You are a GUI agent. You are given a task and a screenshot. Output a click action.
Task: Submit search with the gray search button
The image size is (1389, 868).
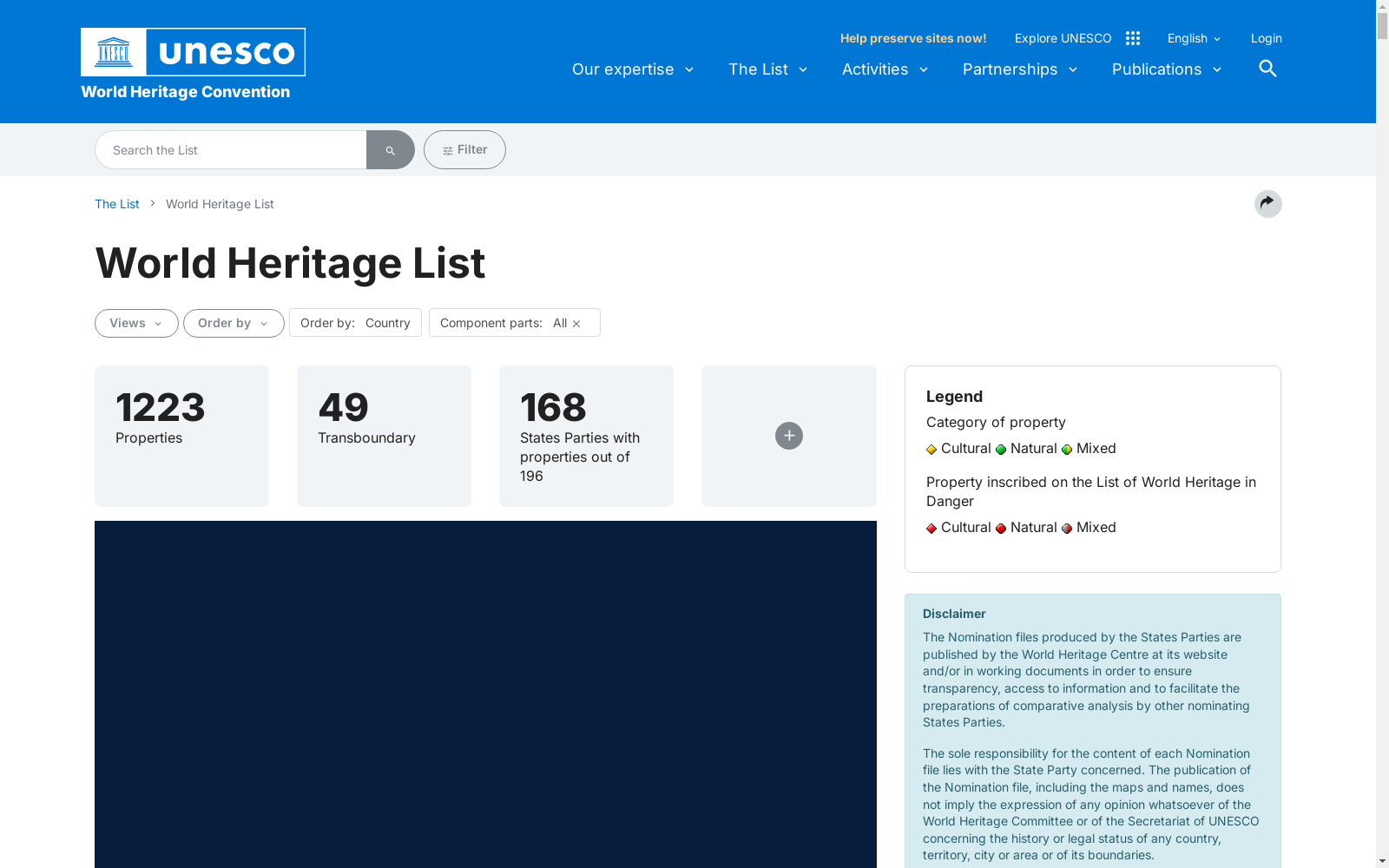click(x=390, y=150)
